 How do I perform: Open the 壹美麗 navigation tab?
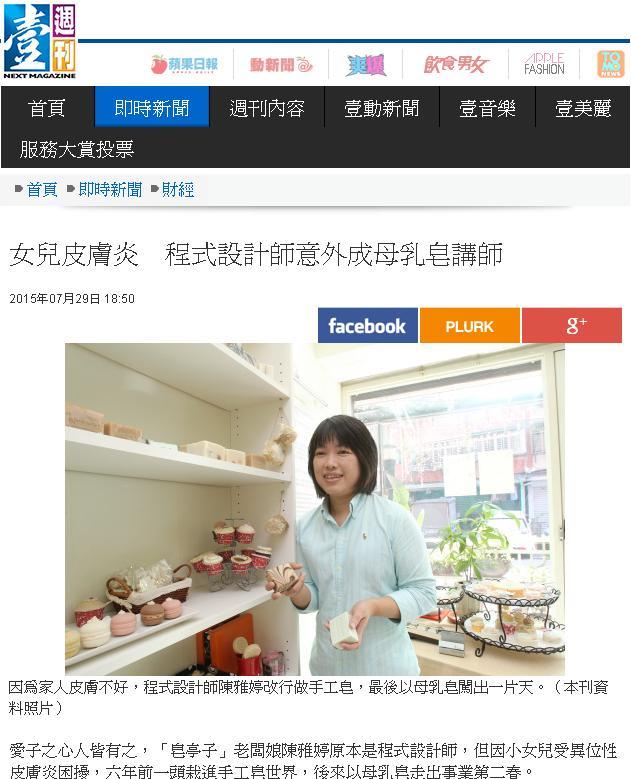pyautogui.click(x=583, y=108)
